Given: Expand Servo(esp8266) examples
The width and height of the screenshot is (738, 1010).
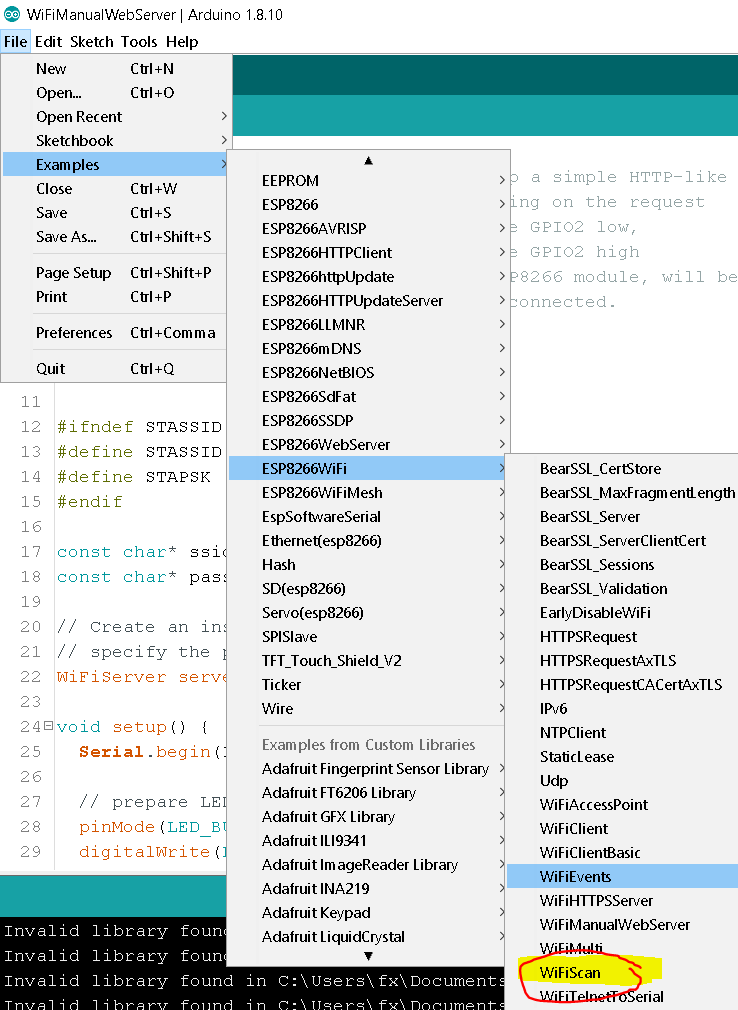Looking at the screenshot, I should click(x=368, y=612).
